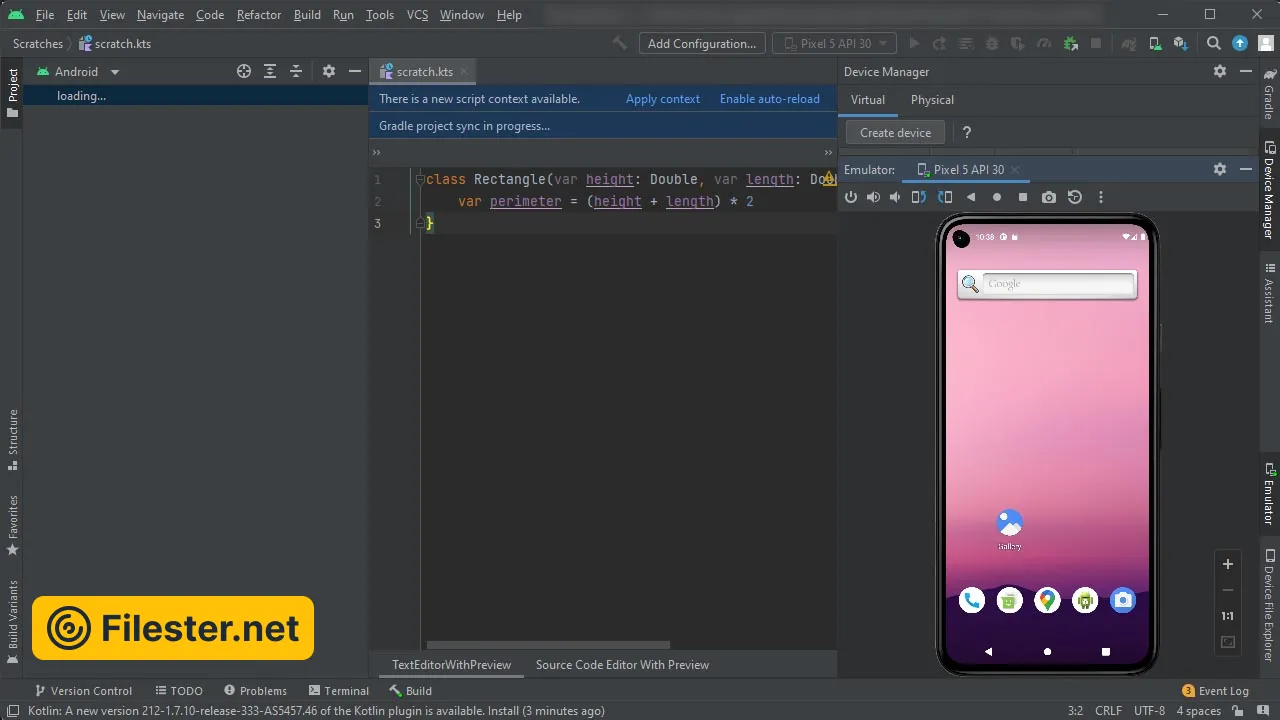Viewport: 1280px width, 720px height.
Task: Click the Google search box on emulator
Action: [x=1057, y=284]
